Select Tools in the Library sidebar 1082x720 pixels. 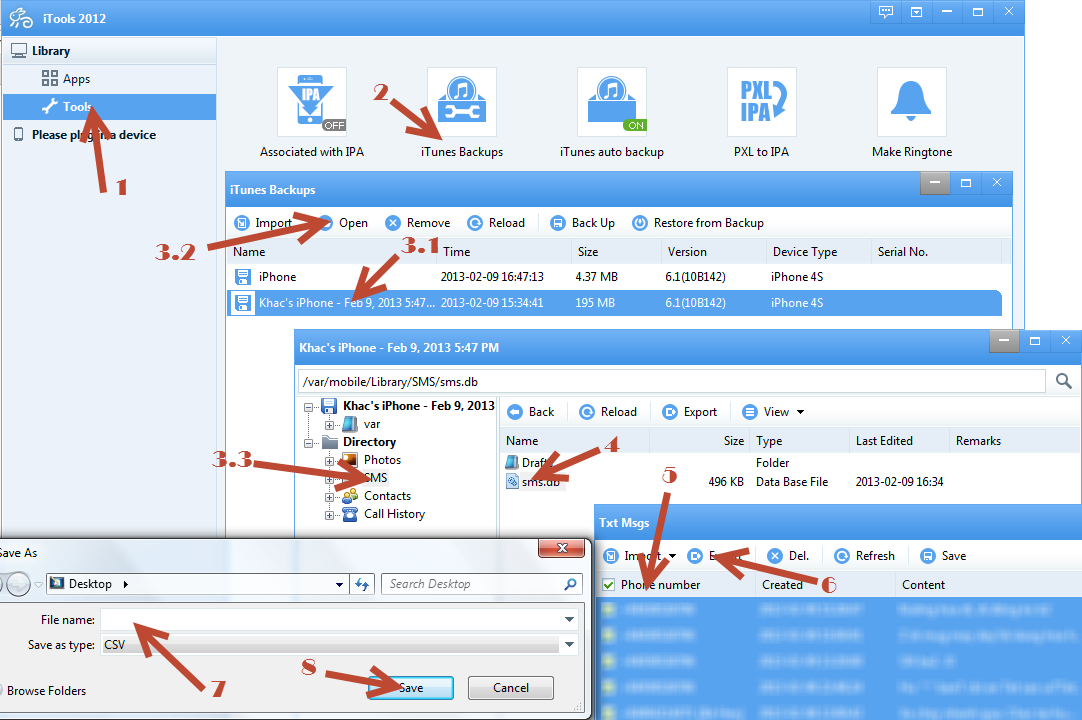(x=109, y=106)
